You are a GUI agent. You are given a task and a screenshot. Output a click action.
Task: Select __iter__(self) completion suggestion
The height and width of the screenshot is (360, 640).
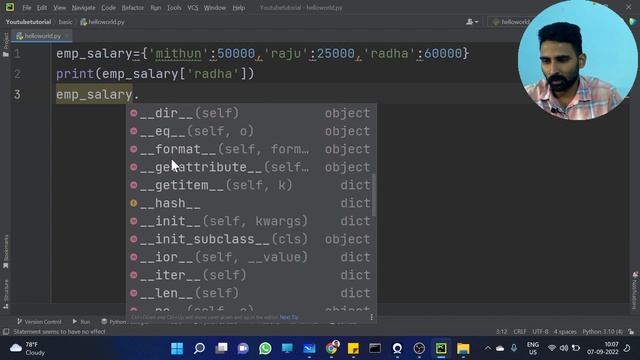pyautogui.click(x=251, y=275)
